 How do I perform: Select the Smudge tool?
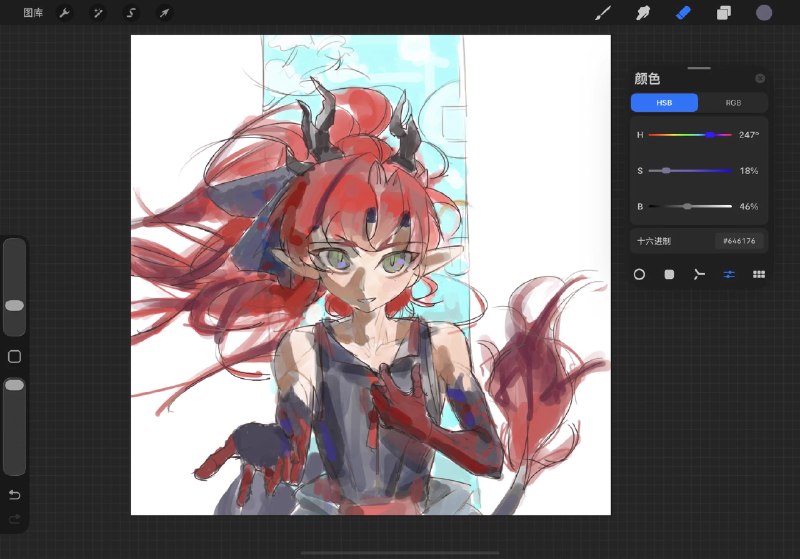click(643, 13)
